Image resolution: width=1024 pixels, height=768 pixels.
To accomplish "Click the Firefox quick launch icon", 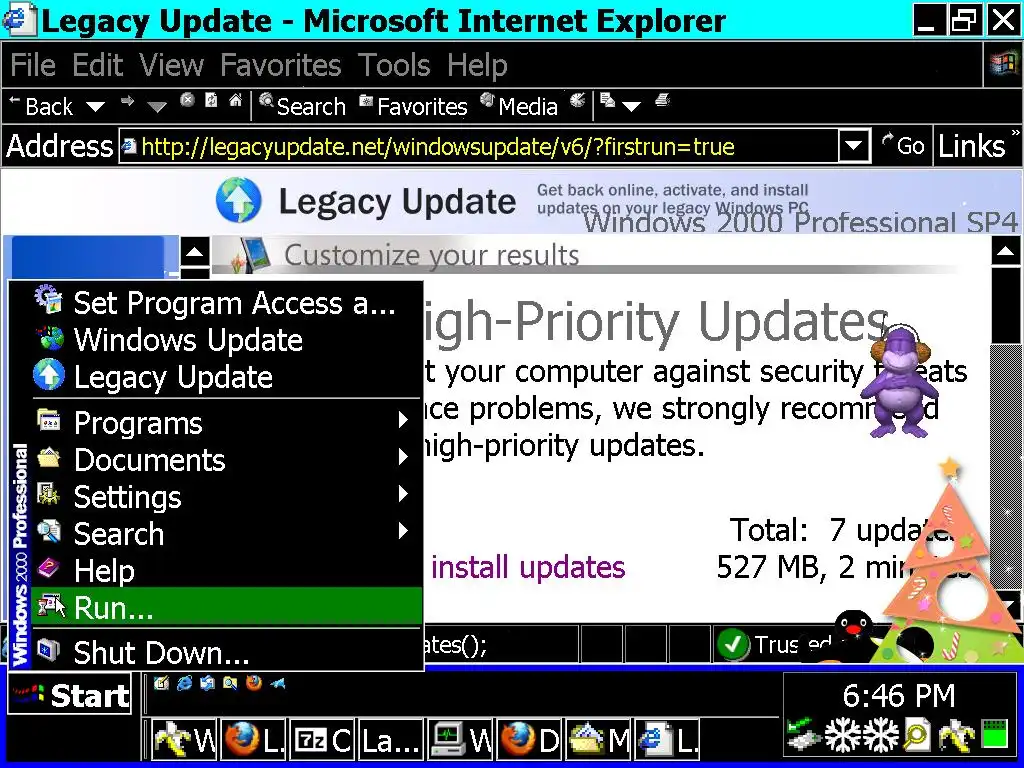I will [254, 683].
